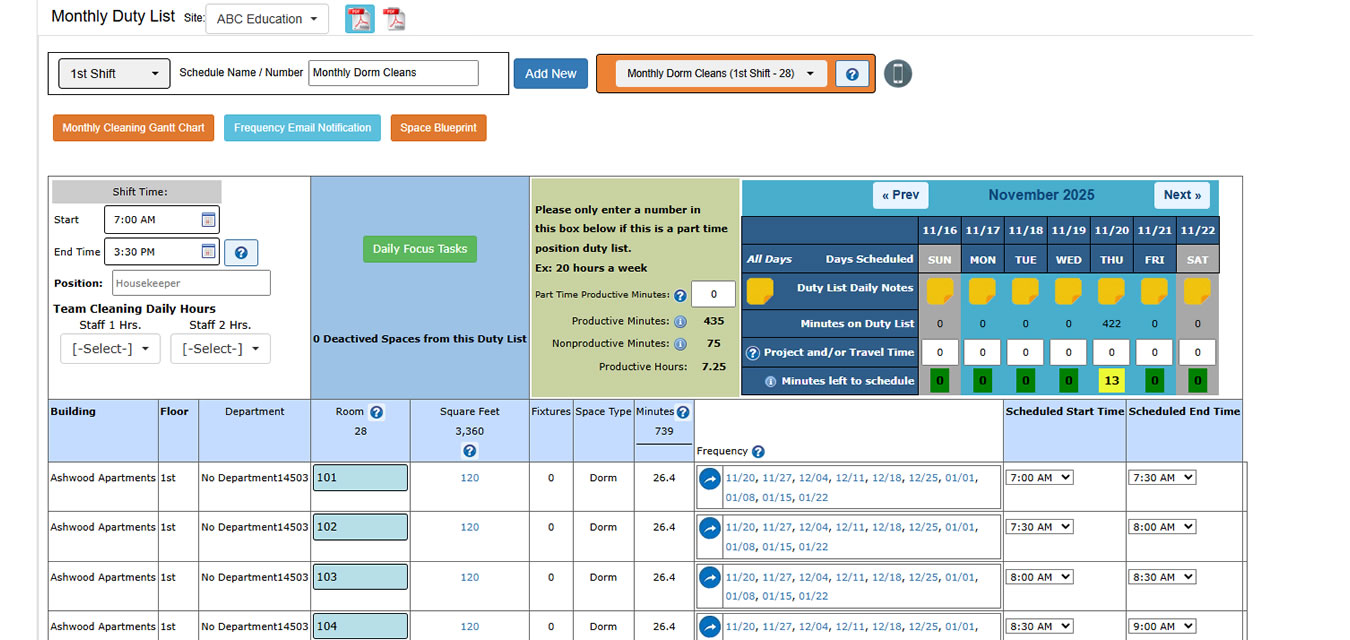The image size is (1350, 640).
Task: Click info icon next to Productive Minutes
Action: [680, 322]
